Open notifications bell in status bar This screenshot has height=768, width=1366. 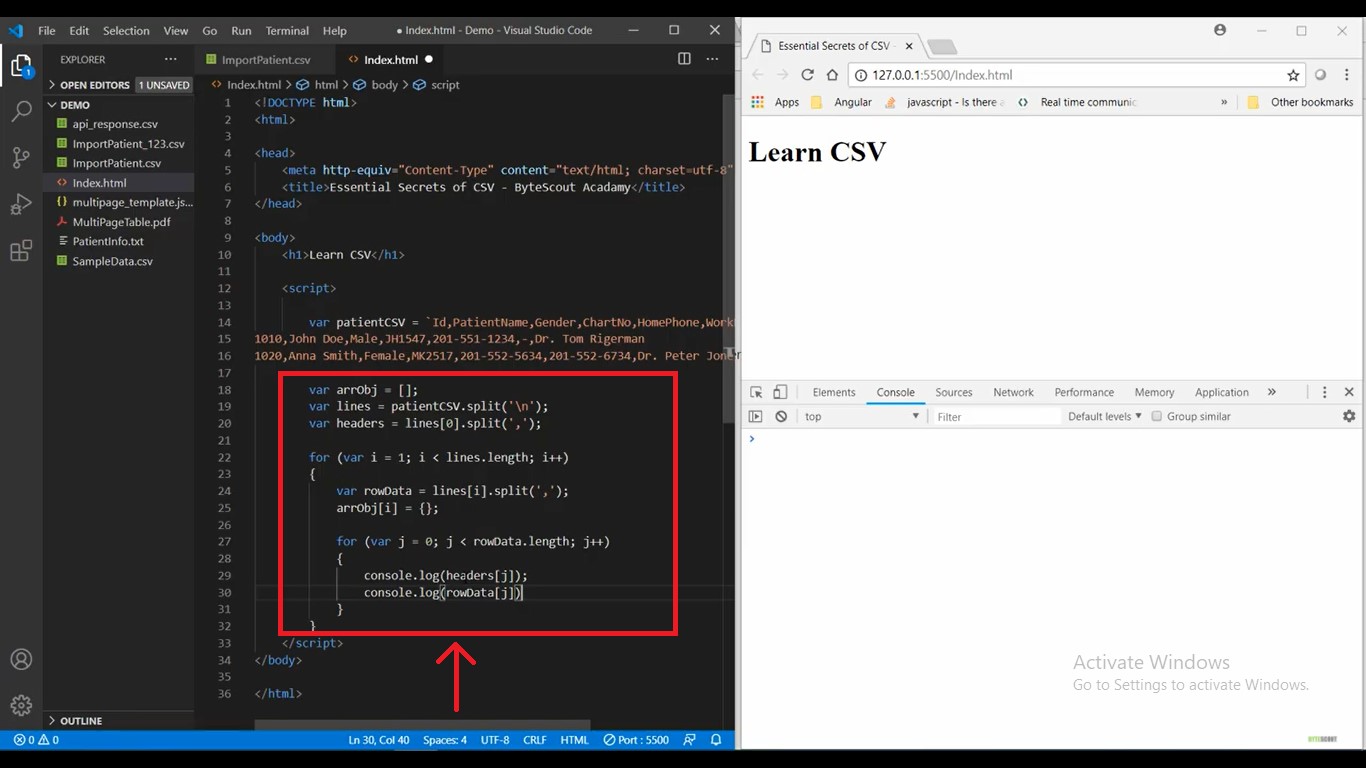pos(716,740)
